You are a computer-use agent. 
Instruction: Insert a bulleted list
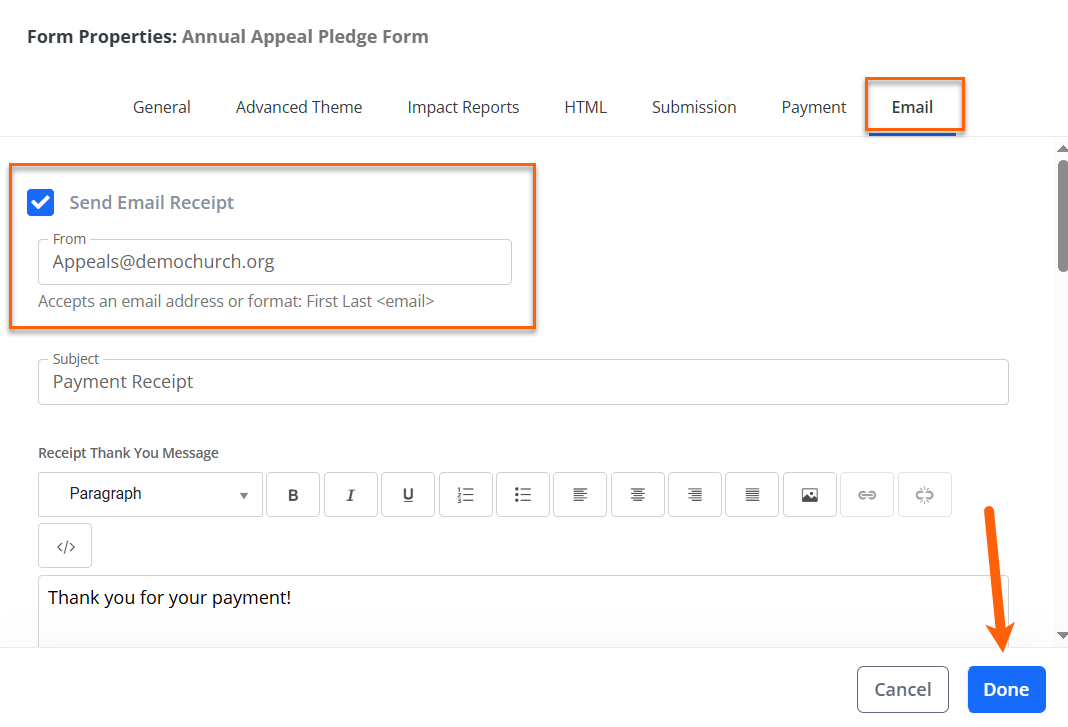point(522,495)
